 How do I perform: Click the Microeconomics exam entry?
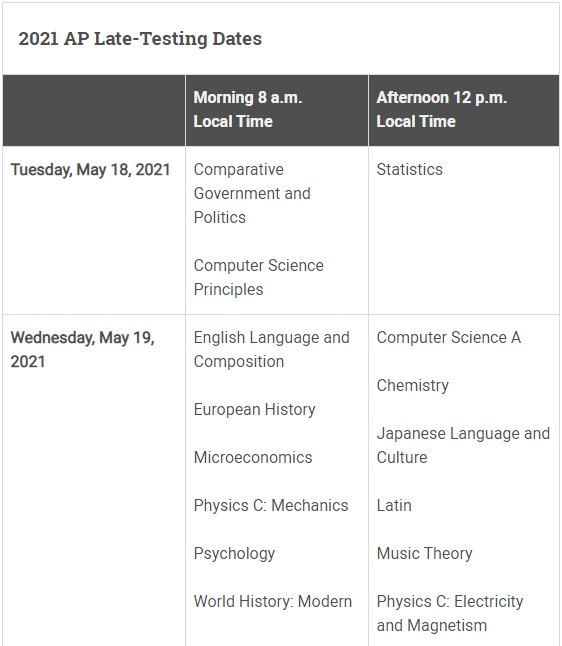(253, 457)
